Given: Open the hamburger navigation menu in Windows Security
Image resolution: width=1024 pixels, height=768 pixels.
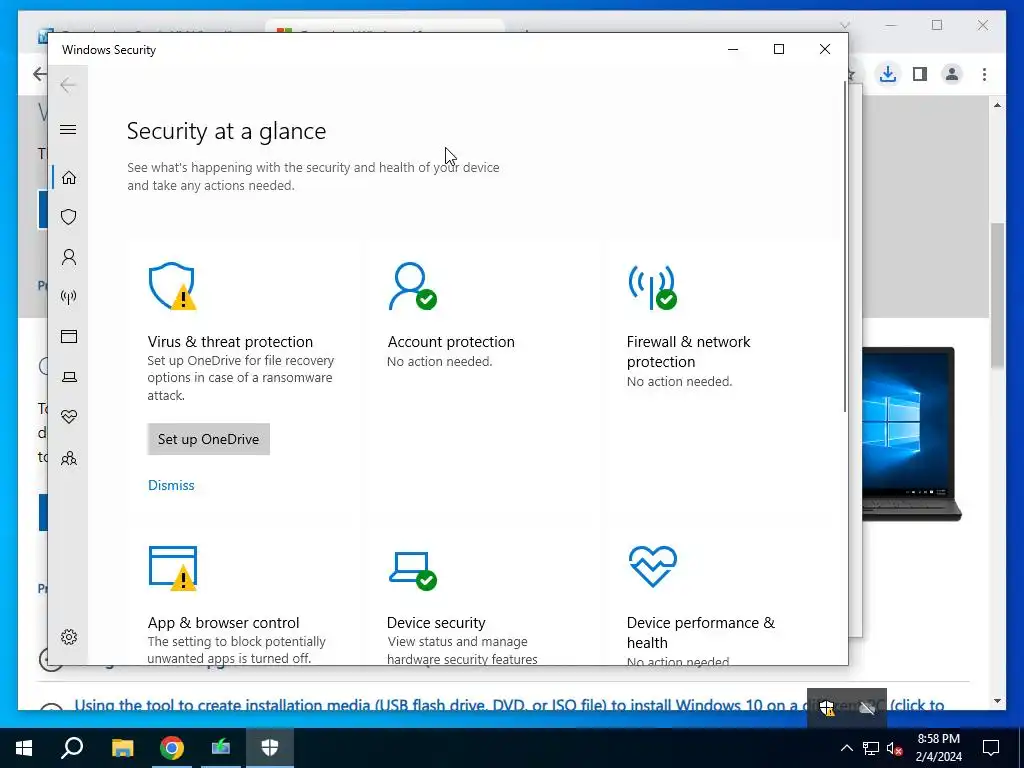Looking at the screenshot, I should pos(68,129).
